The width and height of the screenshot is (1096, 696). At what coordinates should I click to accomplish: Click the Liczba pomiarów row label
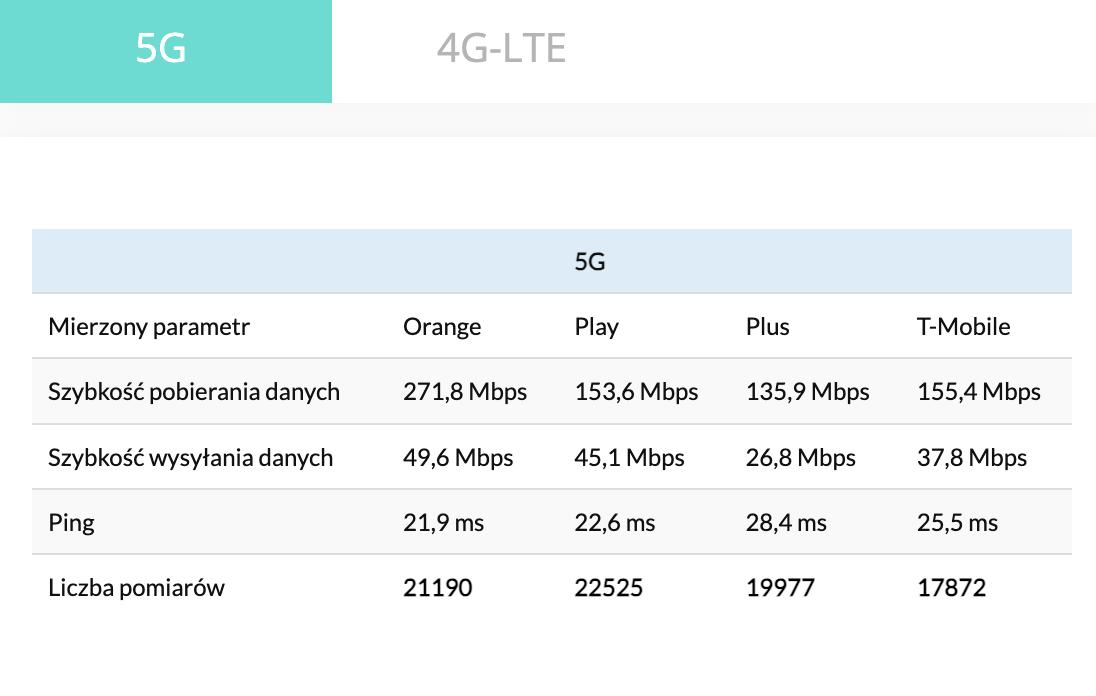click(x=136, y=588)
